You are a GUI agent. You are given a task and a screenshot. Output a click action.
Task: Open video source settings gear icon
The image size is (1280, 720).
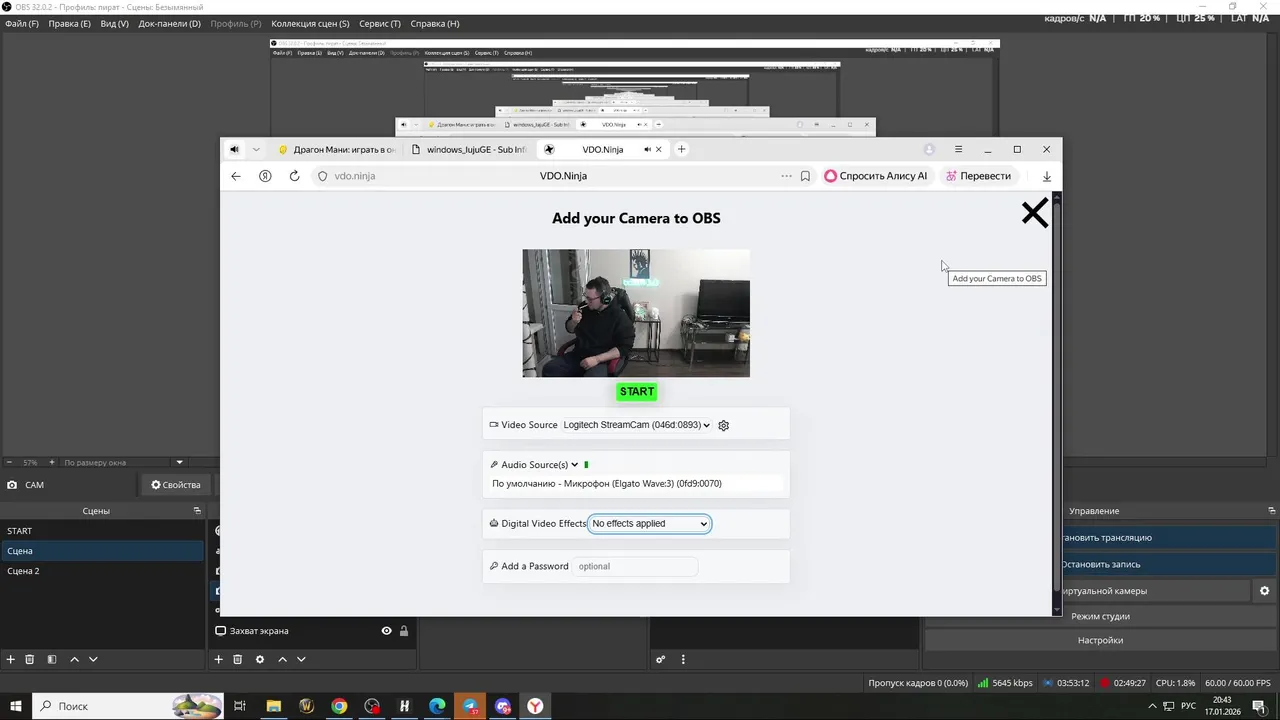click(x=724, y=425)
